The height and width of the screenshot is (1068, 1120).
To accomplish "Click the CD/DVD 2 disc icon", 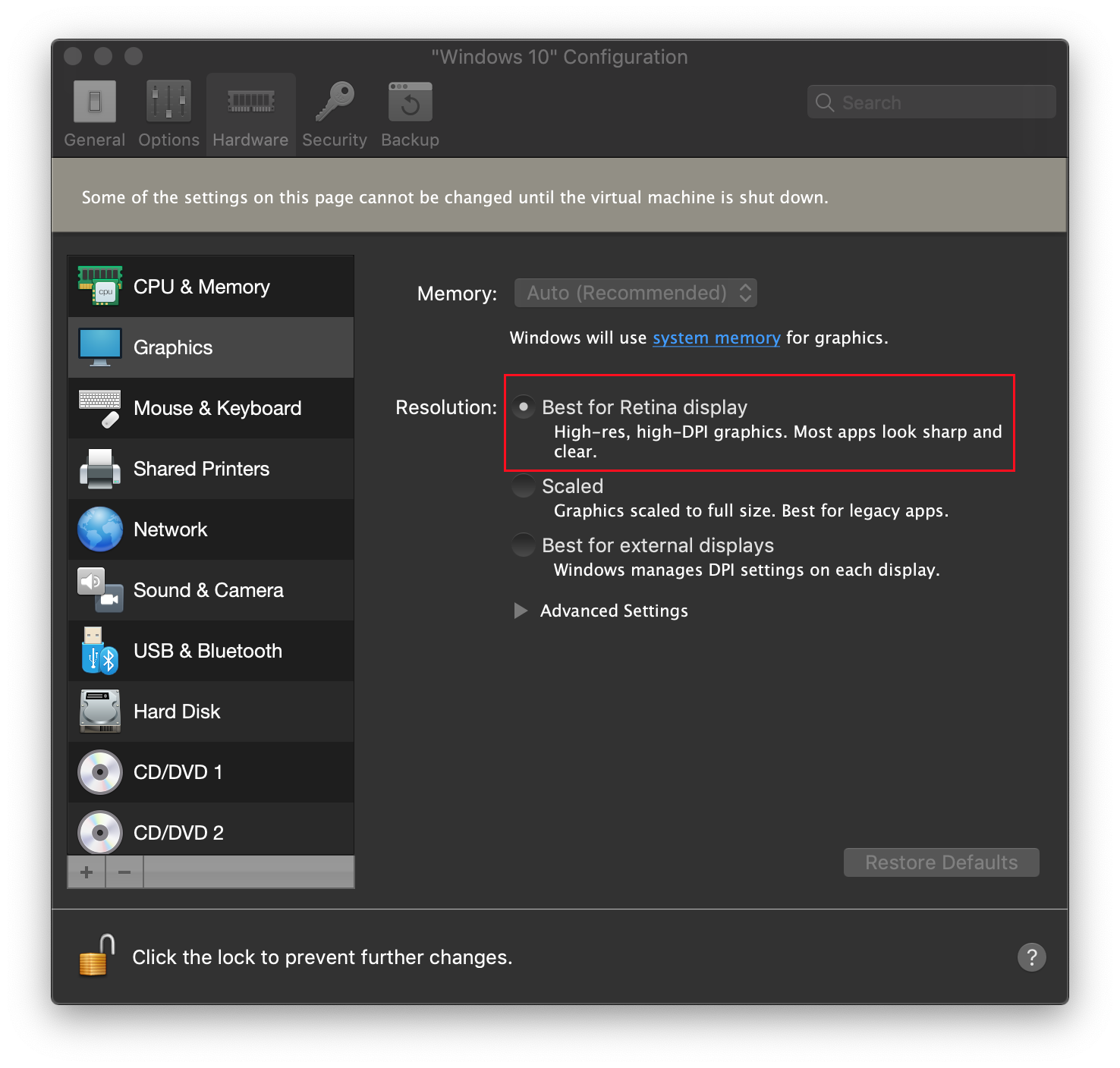I will (100, 833).
